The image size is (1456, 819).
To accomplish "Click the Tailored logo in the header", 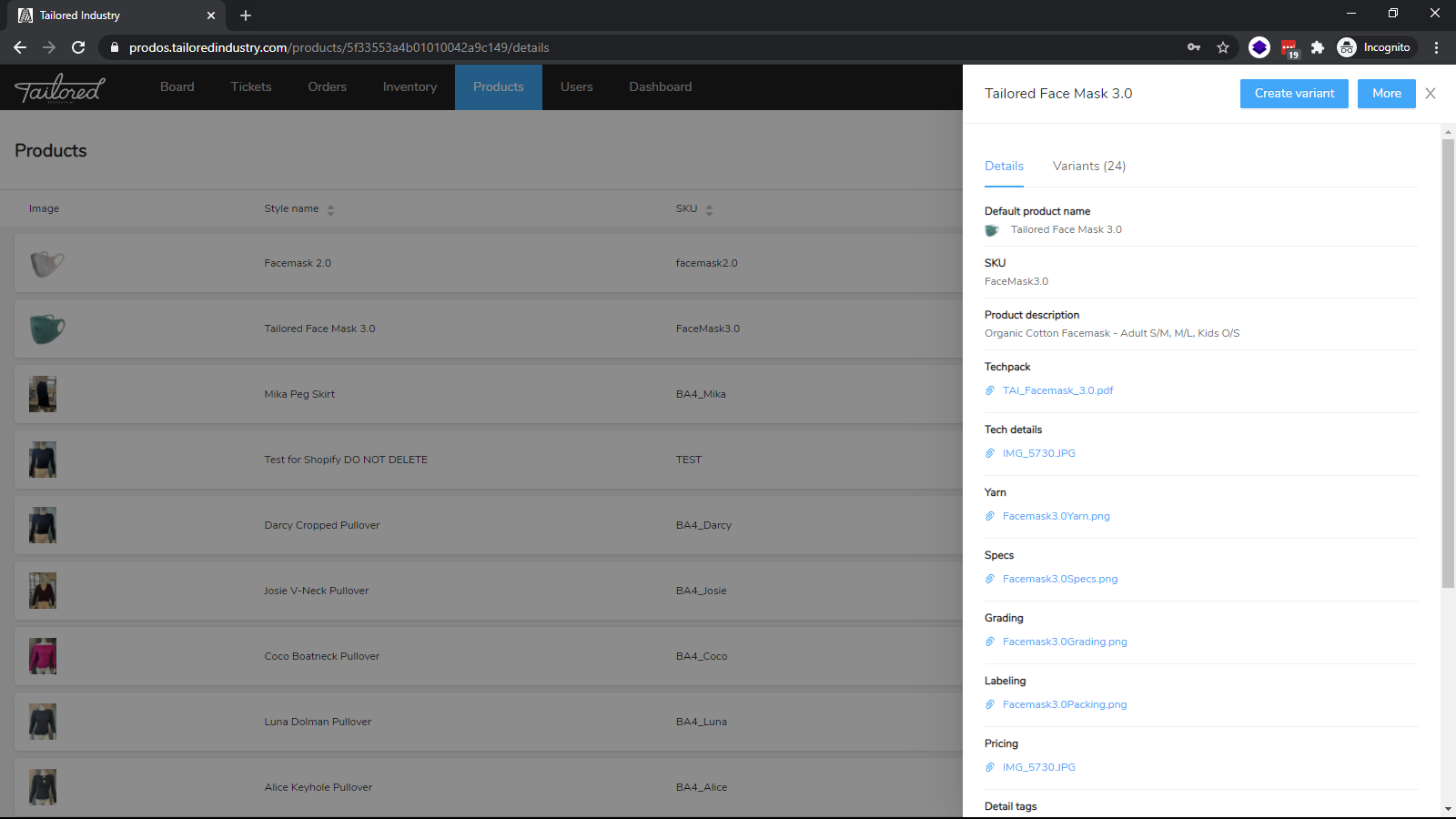I will point(60,88).
